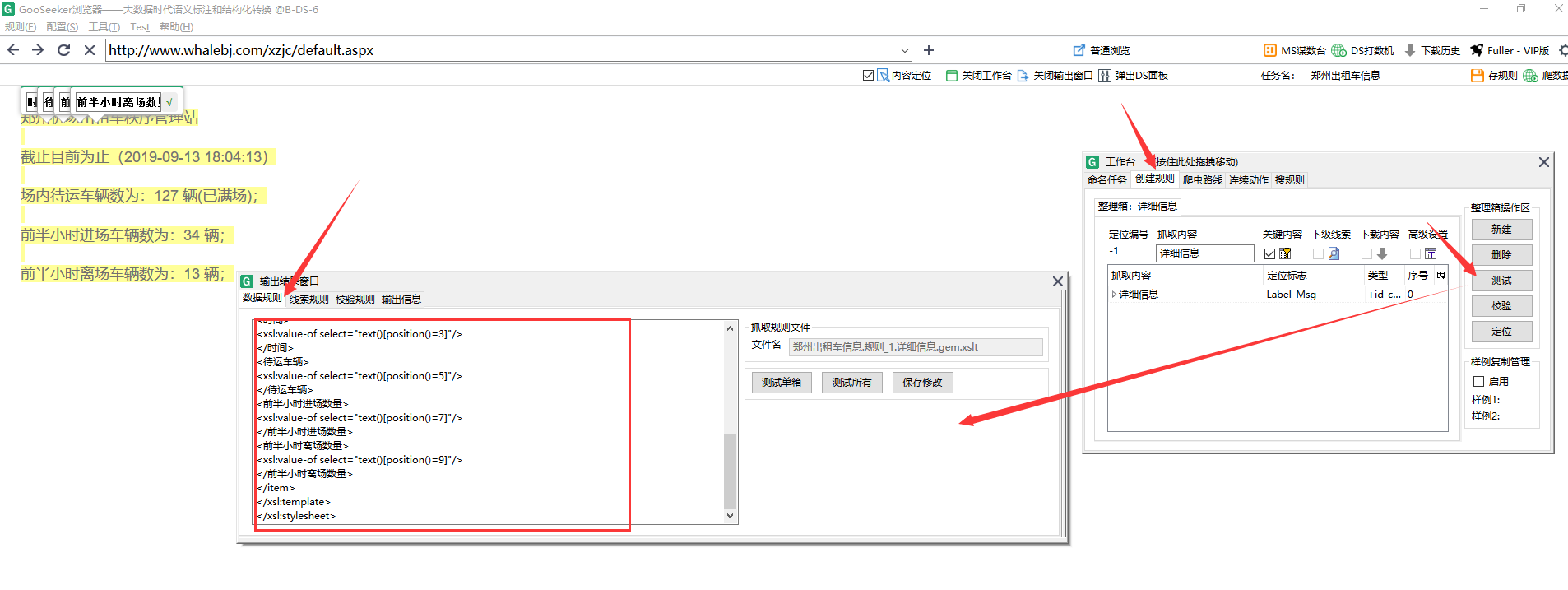1568x590 pixels.
Task: Go forward with the forward arrow
Action: point(38,50)
